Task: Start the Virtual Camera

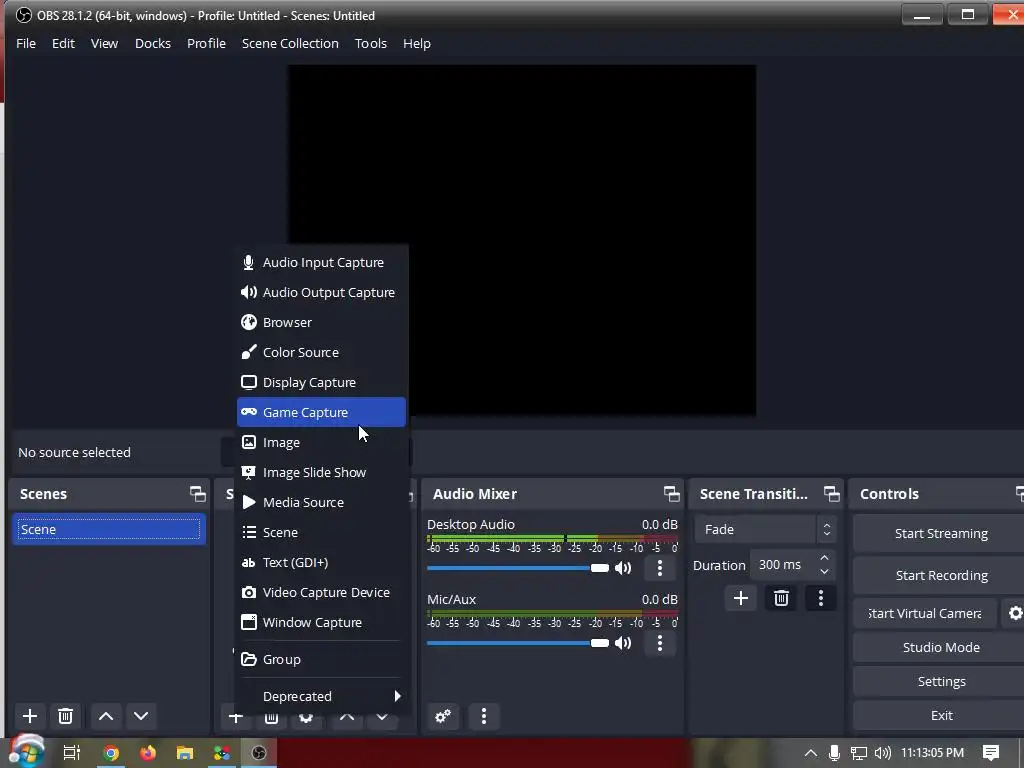Action: 925,614
